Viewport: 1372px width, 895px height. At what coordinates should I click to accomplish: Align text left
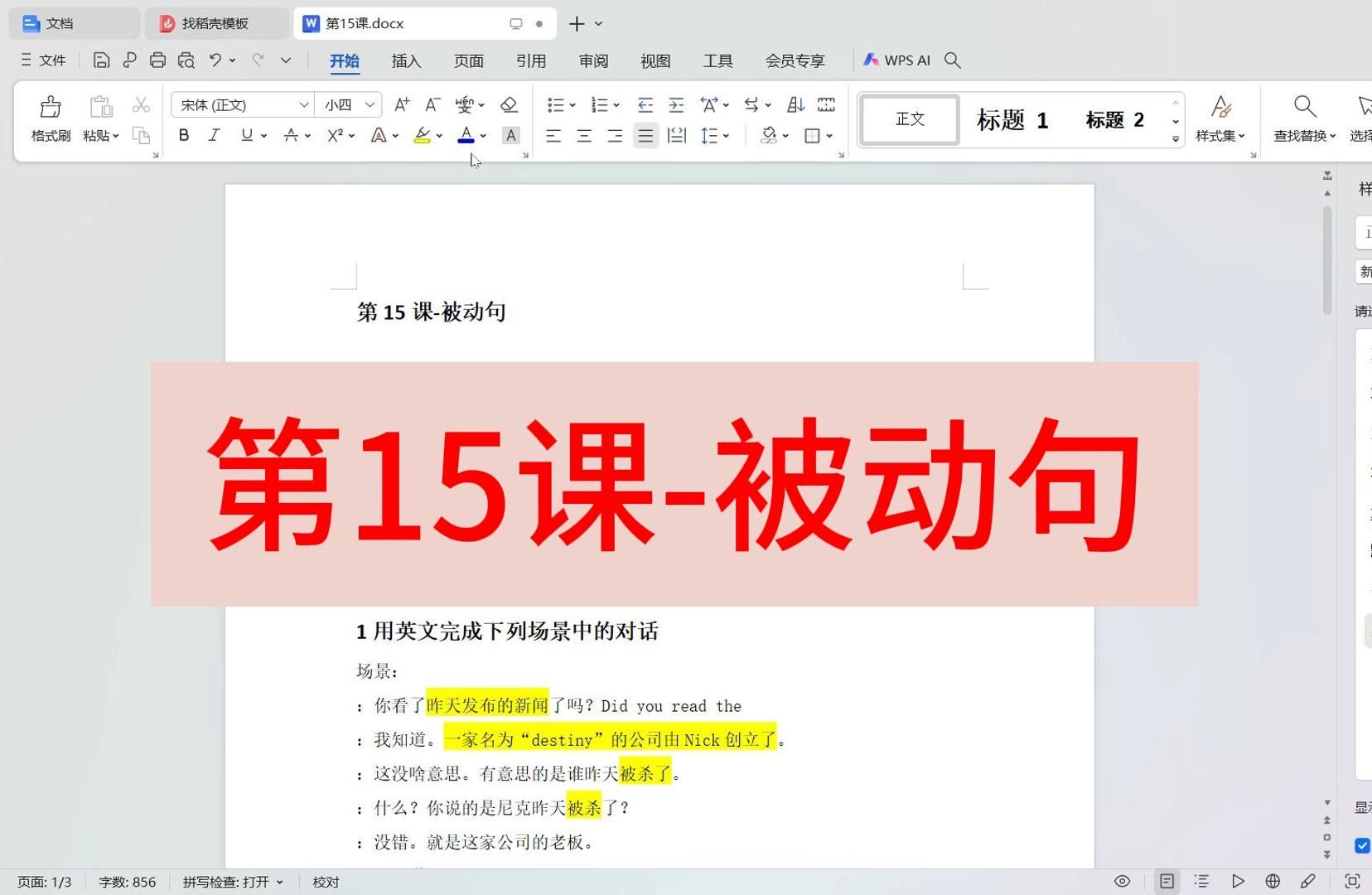pos(553,136)
